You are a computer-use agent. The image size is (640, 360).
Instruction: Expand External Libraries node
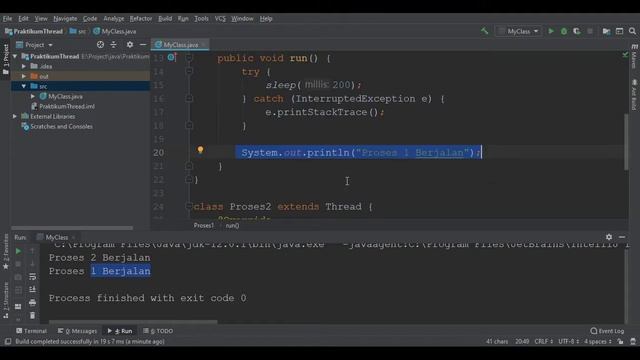(x=15, y=116)
